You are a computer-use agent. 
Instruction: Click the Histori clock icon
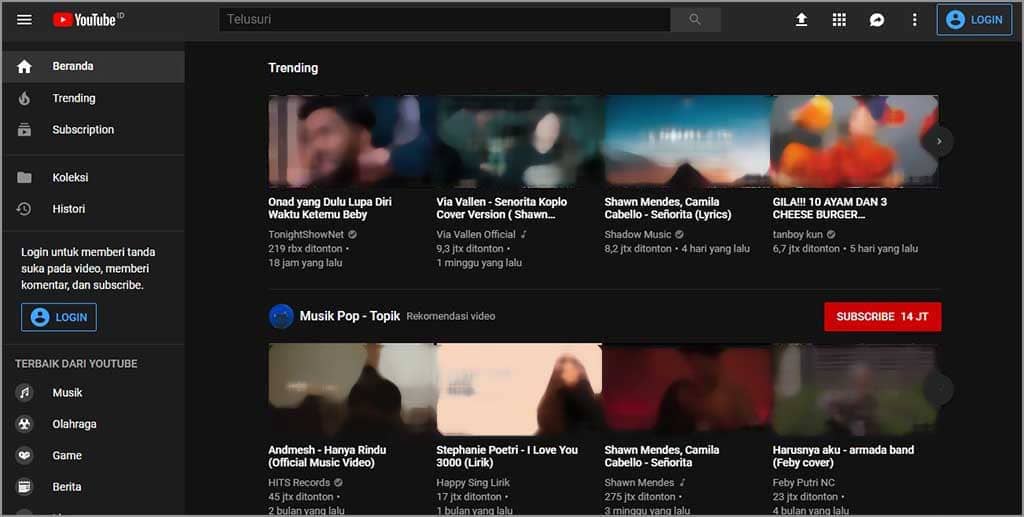pos(24,209)
